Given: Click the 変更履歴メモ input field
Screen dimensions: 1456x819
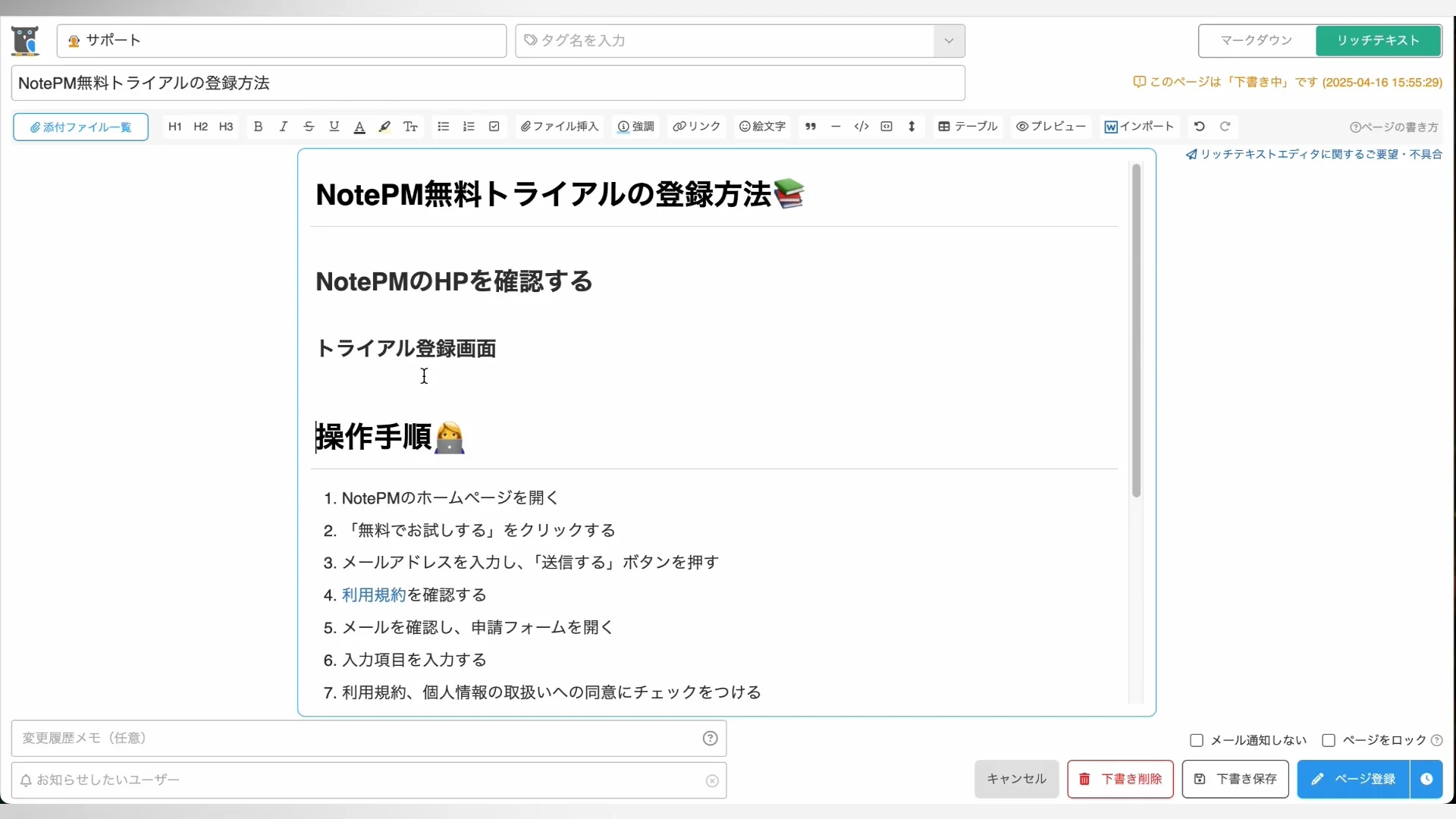Looking at the screenshot, I should [x=369, y=739].
